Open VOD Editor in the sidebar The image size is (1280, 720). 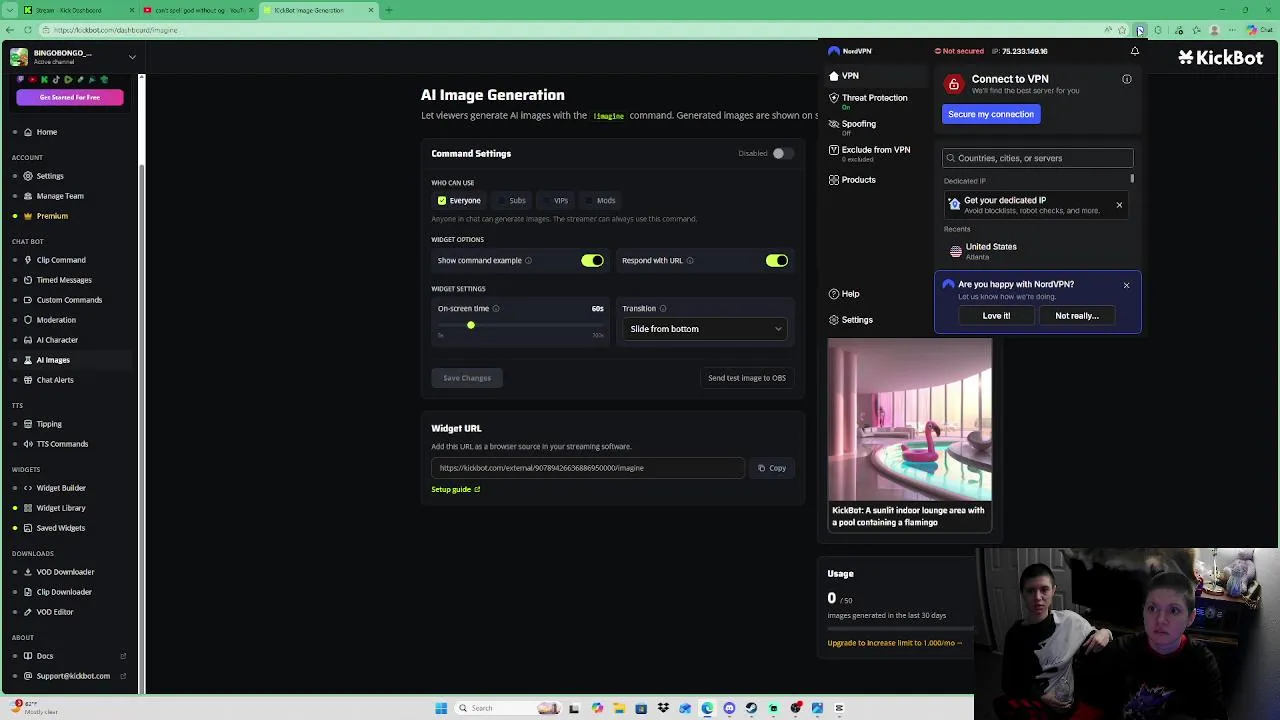coord(55,612)
